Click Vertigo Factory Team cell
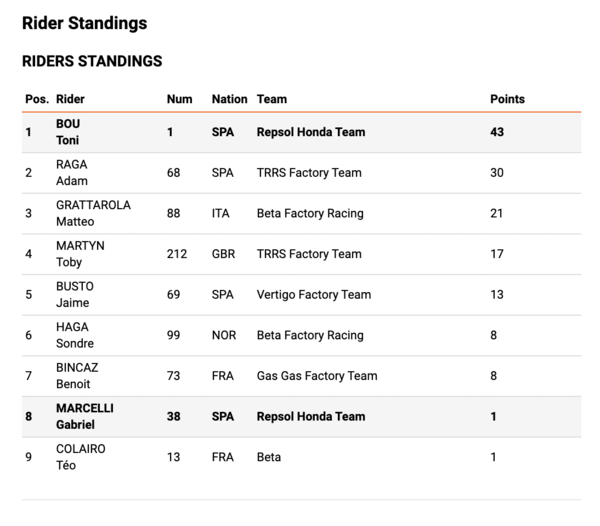The image size is (600, 526). (x=314, y=295)
